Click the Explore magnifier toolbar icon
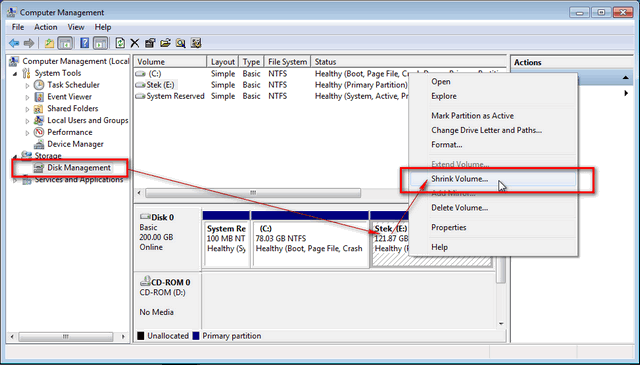640x365 pixels. point(180,43)
